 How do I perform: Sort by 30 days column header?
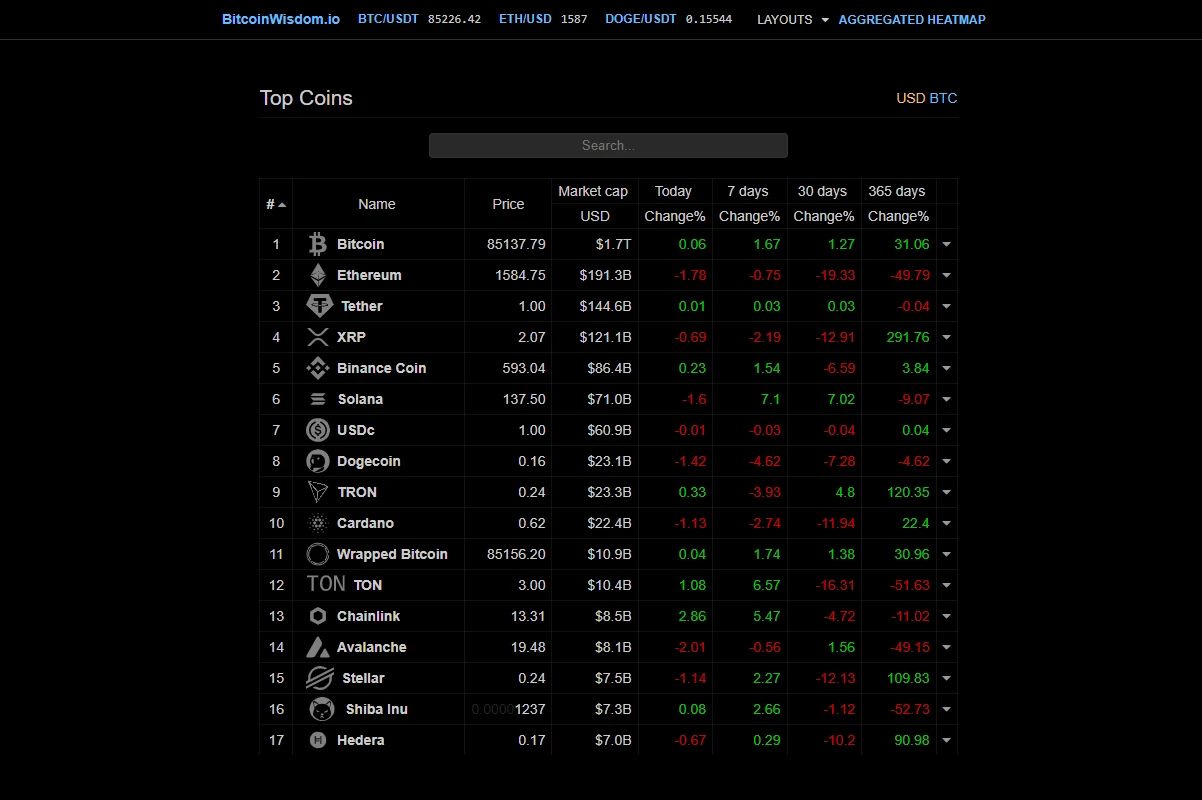823,191
